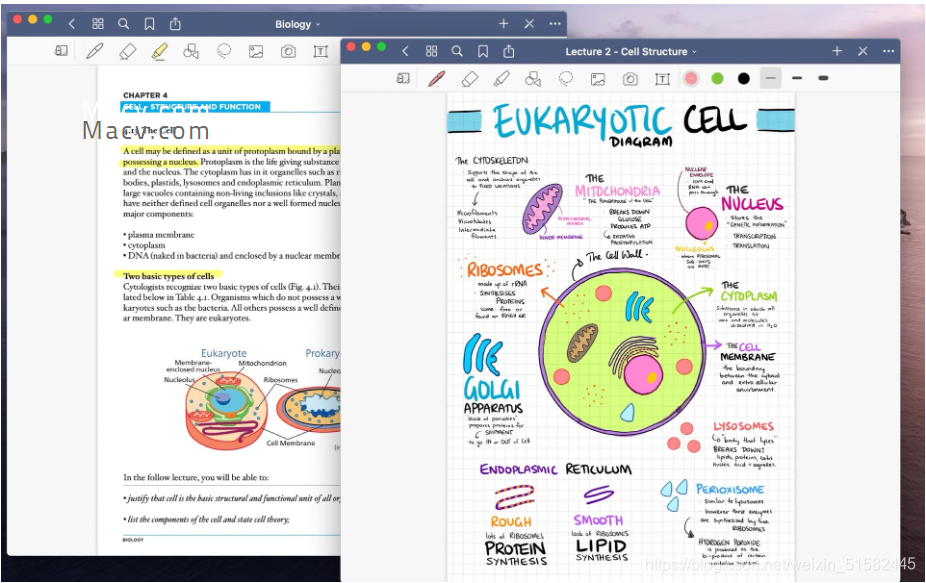Select the thickest stroke width

(823, 78)
